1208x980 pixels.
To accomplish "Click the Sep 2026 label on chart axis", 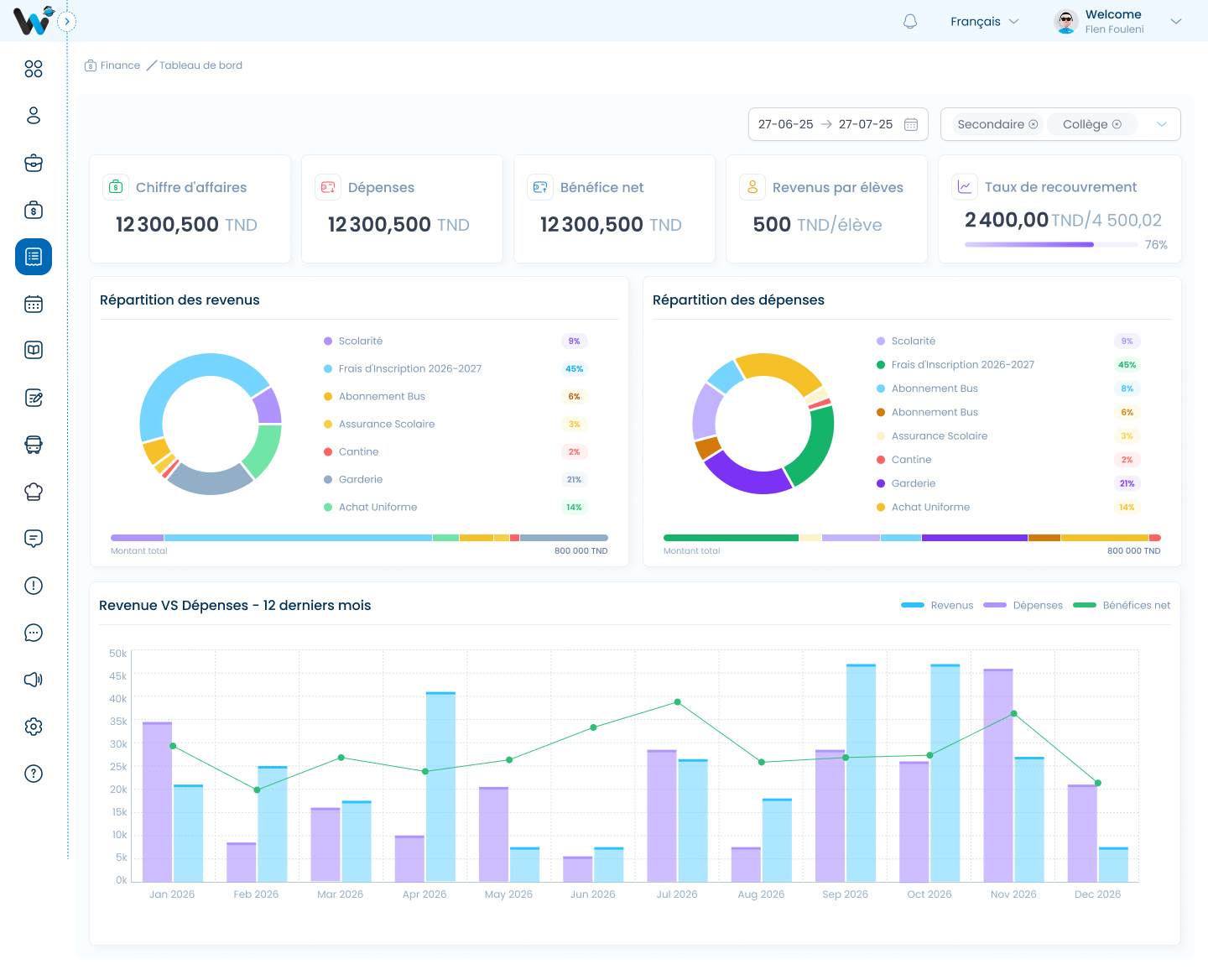I will [x=846, y=894].
